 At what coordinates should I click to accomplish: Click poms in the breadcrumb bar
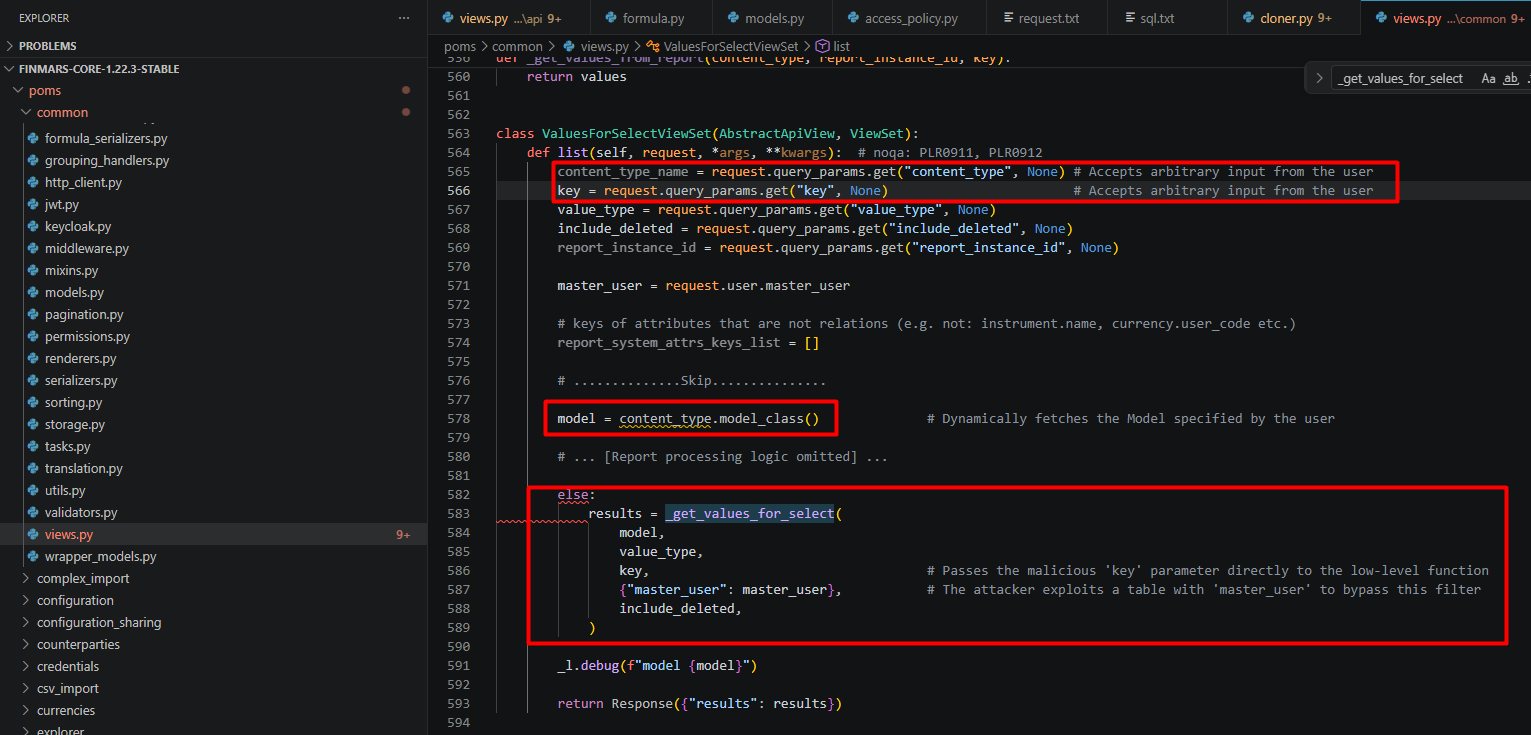(x=459, y=46)
